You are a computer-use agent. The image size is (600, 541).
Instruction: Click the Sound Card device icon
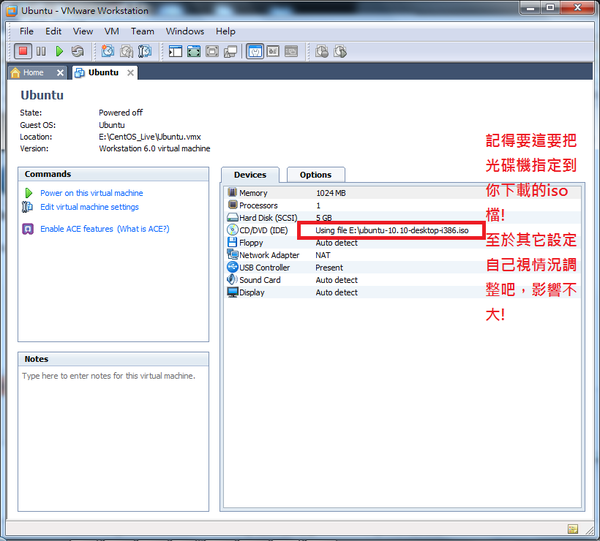coord(232,279)
